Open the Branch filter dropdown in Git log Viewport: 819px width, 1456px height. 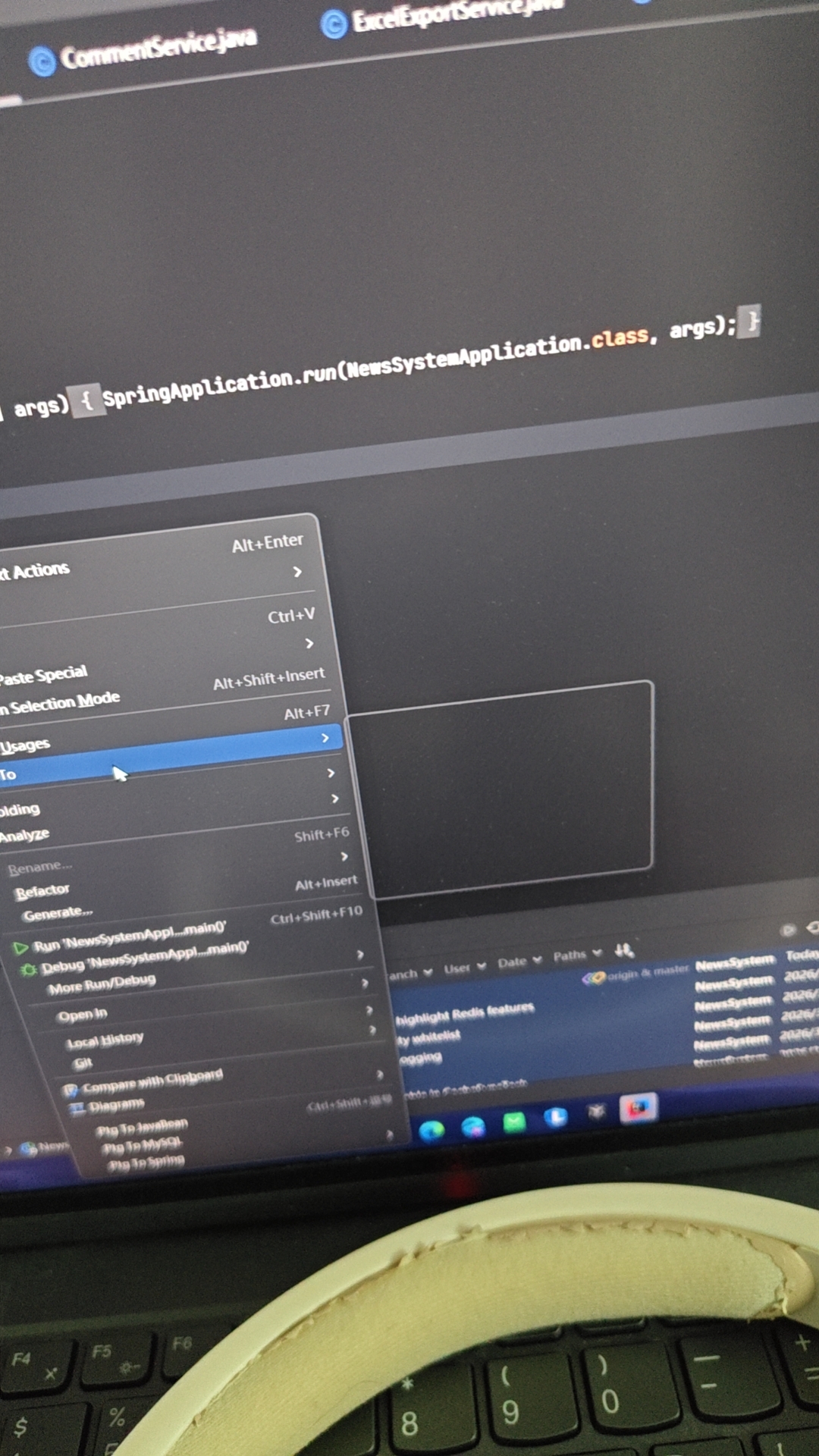(x=410, y=973)
